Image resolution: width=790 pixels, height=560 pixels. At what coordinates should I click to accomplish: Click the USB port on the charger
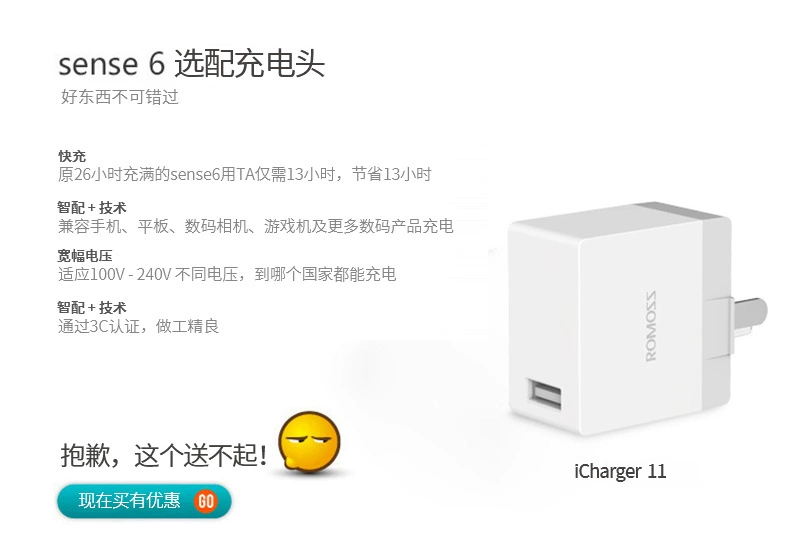pyautogui.click(x=545, y=393)
